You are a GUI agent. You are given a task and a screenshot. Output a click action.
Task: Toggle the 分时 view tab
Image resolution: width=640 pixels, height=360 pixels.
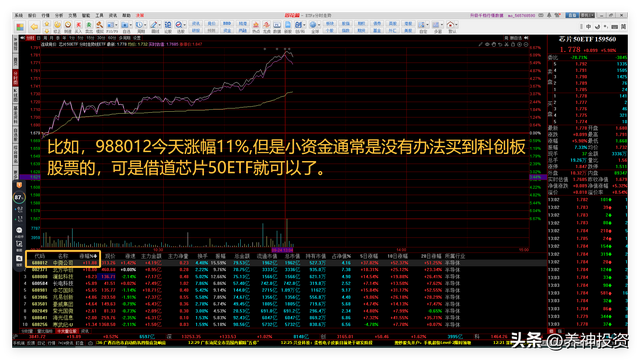[x=30, y=38]
